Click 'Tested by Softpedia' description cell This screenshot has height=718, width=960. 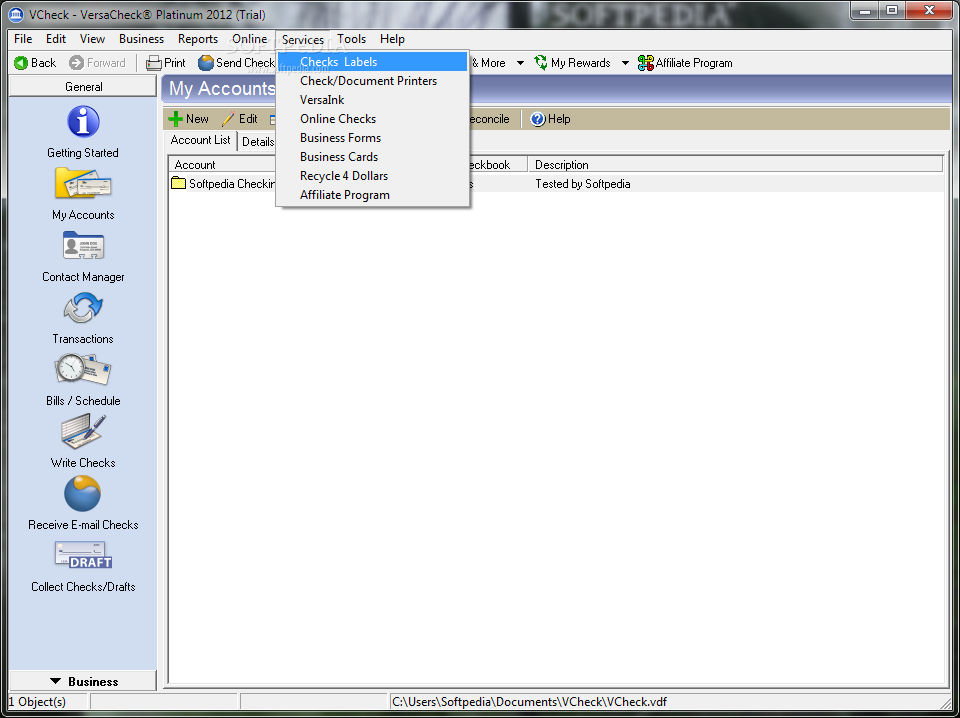point(582,184)
